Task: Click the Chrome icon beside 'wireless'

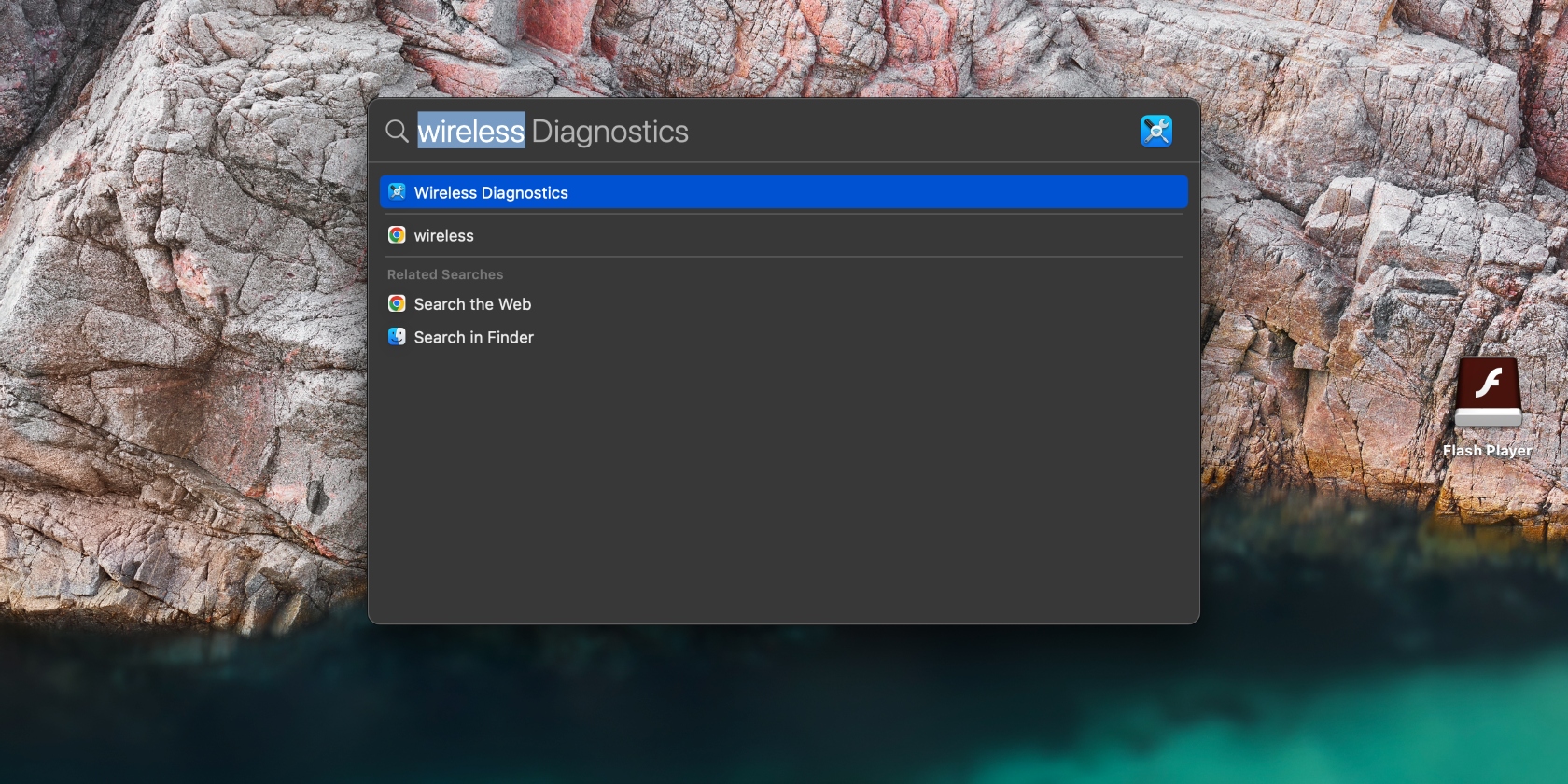Action: pyautogui.click(x=397, y=235)
